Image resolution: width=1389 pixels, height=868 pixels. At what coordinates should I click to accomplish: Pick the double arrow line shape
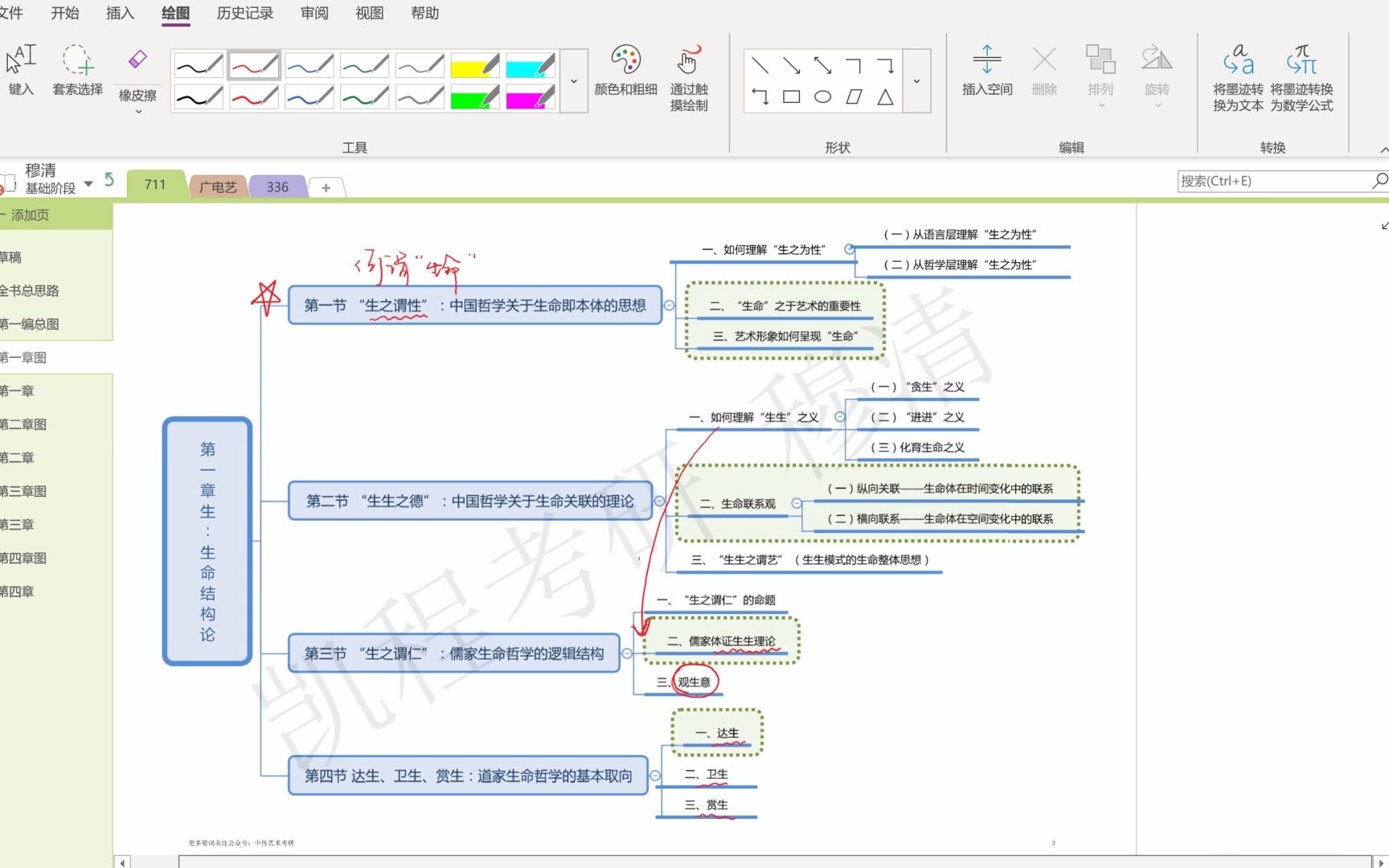(822, 65)
